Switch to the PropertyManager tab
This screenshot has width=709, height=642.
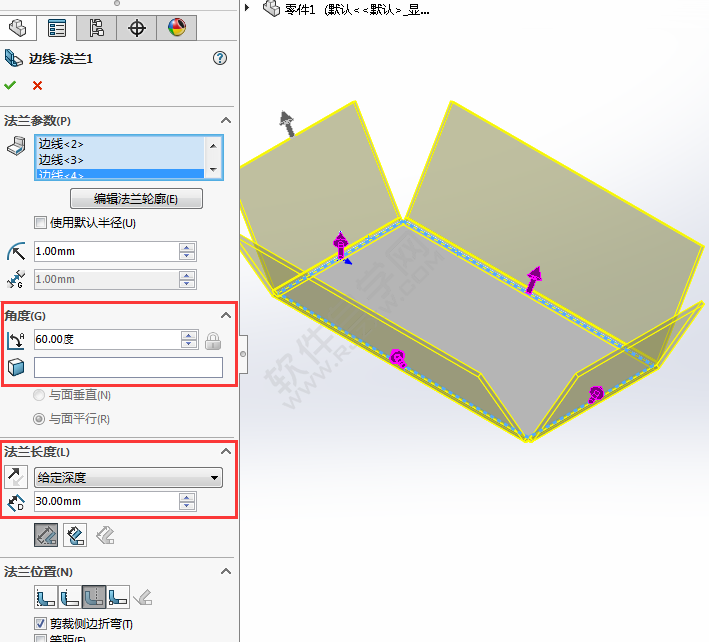pos(57,28)
